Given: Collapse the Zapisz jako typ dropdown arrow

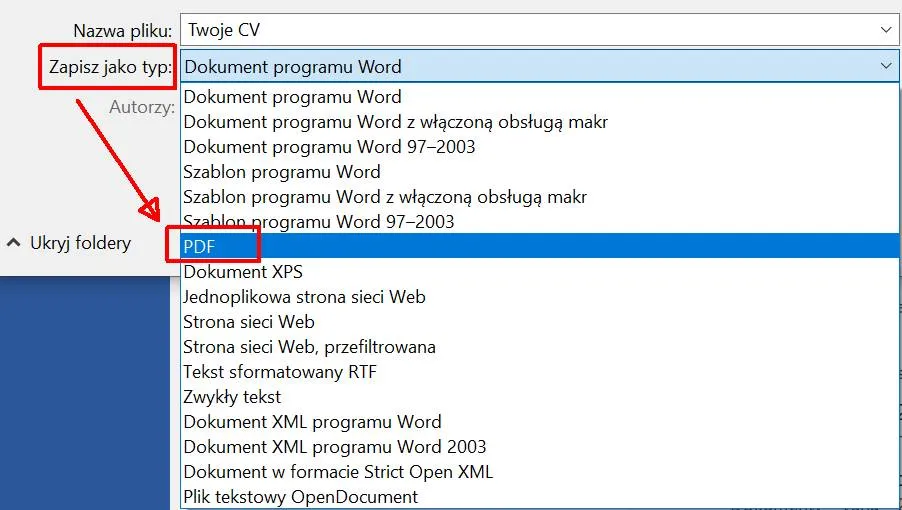Looking at the screenshot, I should pos(885,67).
